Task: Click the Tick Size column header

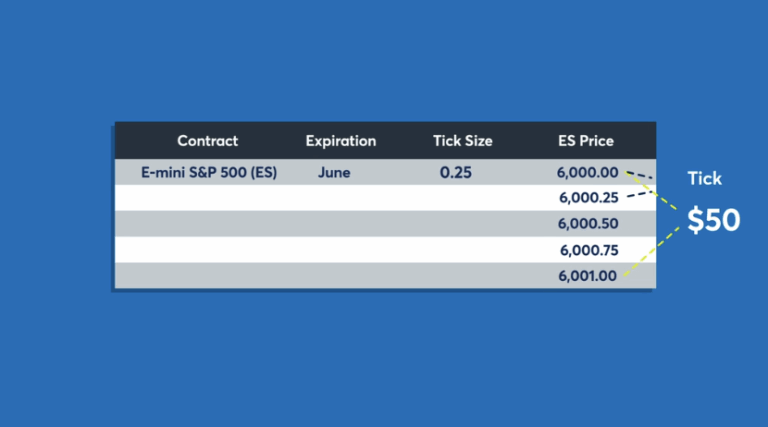Action: [x=462, y=141]
